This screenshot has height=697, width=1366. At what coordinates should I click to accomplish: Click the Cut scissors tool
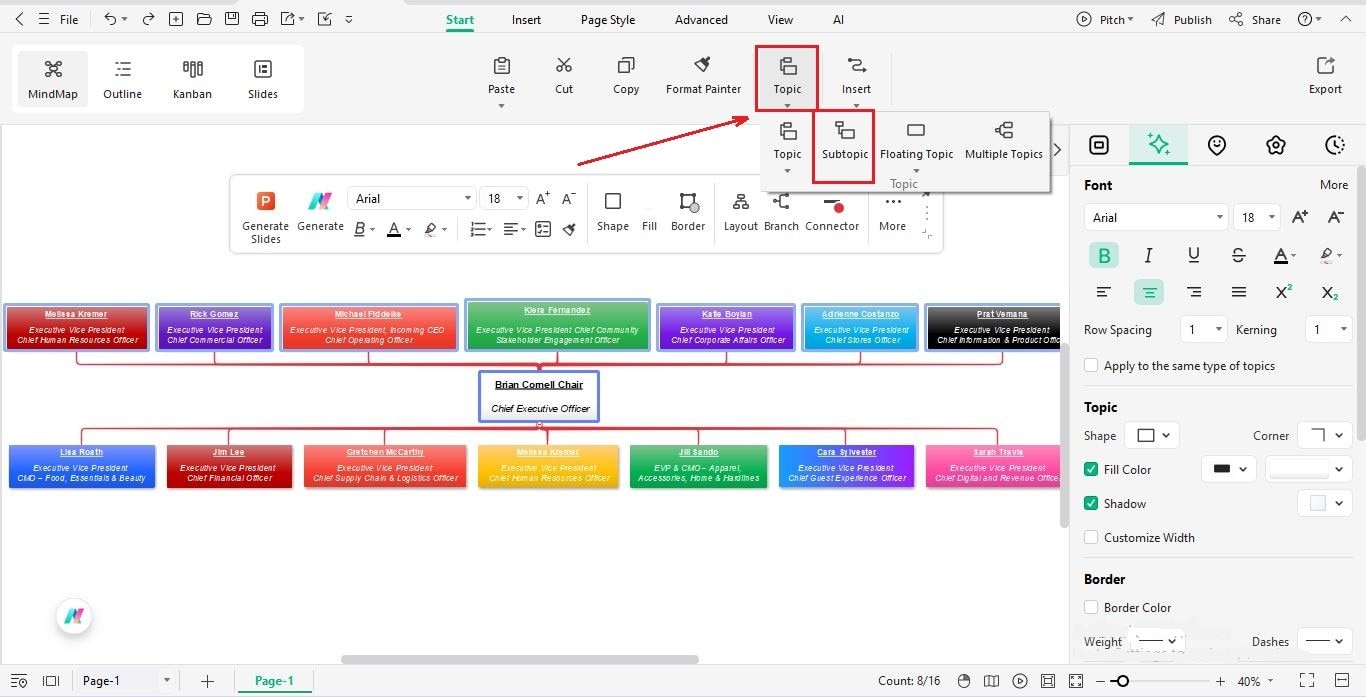pos(564,76)
